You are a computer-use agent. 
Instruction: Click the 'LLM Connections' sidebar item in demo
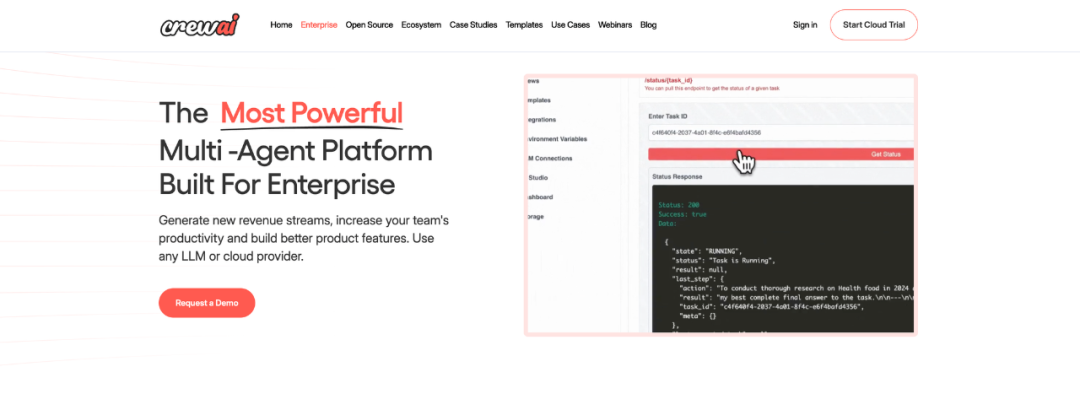[550, 158]
